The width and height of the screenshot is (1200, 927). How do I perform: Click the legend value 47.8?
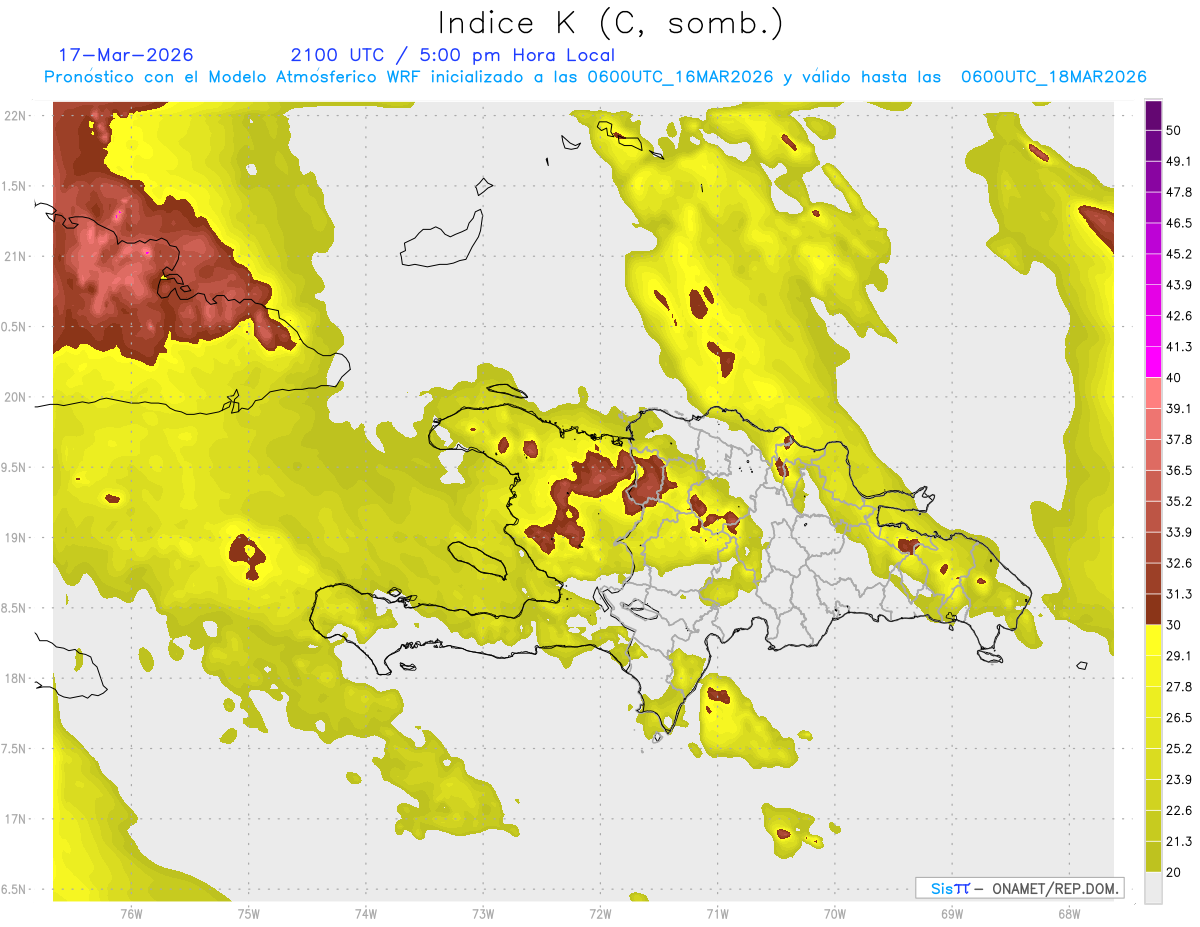point(1178,192)
